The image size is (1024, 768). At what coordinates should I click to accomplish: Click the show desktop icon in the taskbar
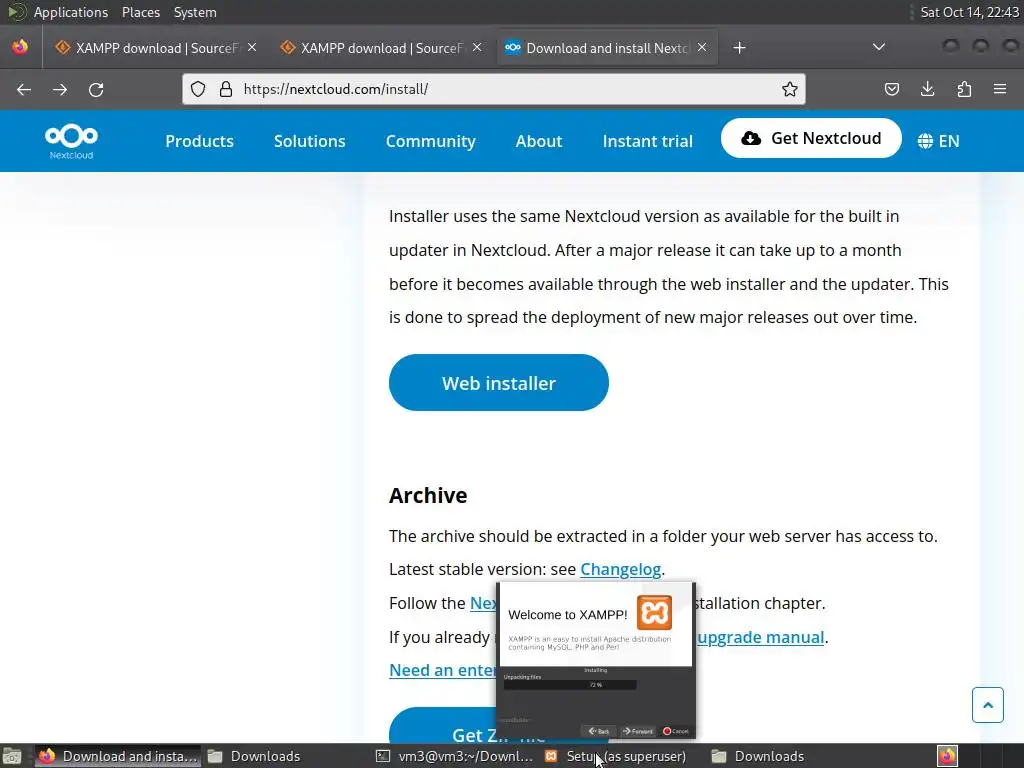pos(12,756)
